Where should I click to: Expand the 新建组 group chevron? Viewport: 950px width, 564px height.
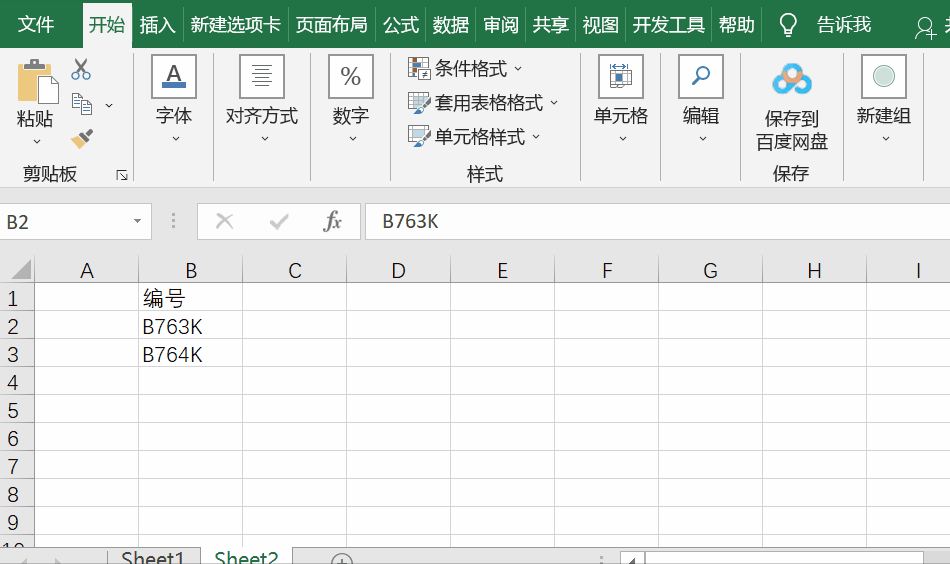point(886,139)
